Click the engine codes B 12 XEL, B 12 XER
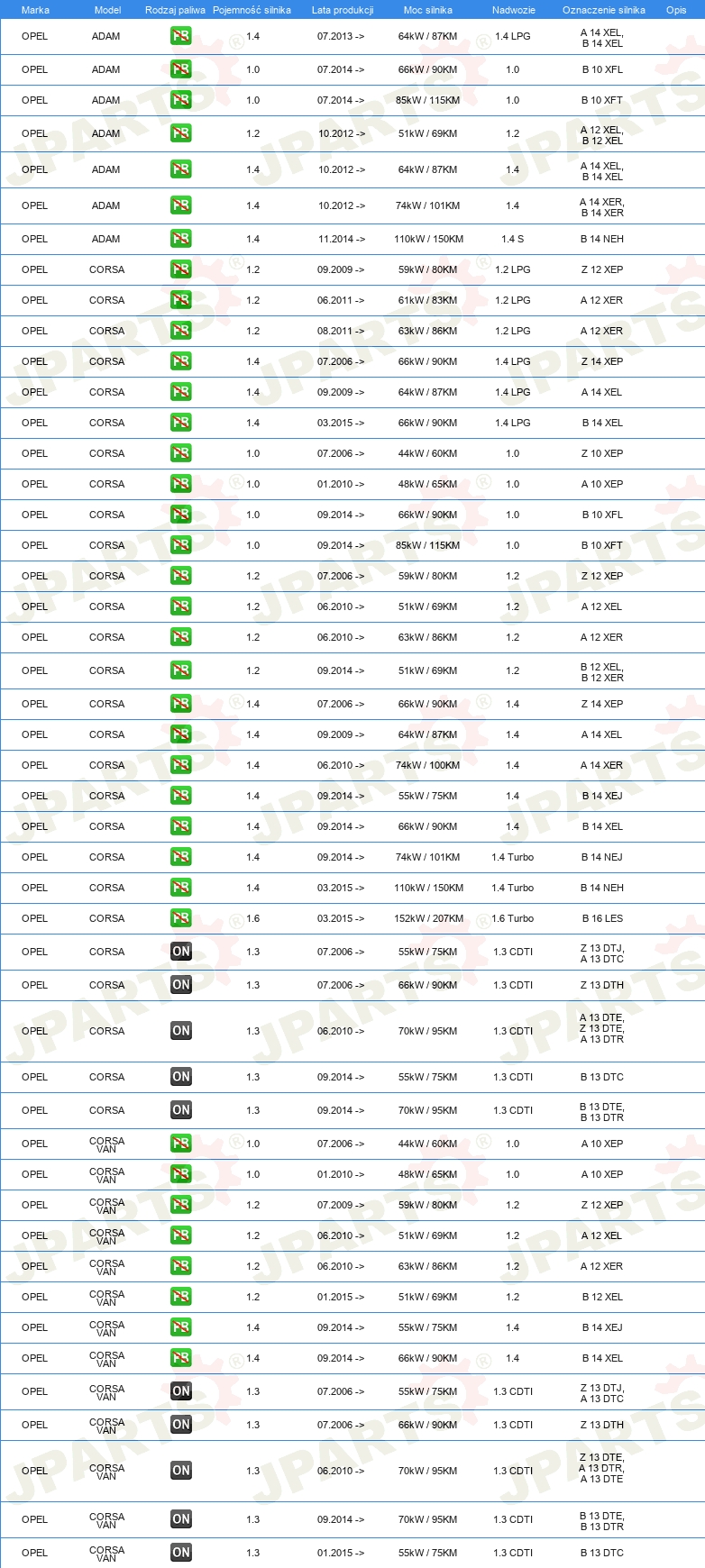 pos(602,672)
